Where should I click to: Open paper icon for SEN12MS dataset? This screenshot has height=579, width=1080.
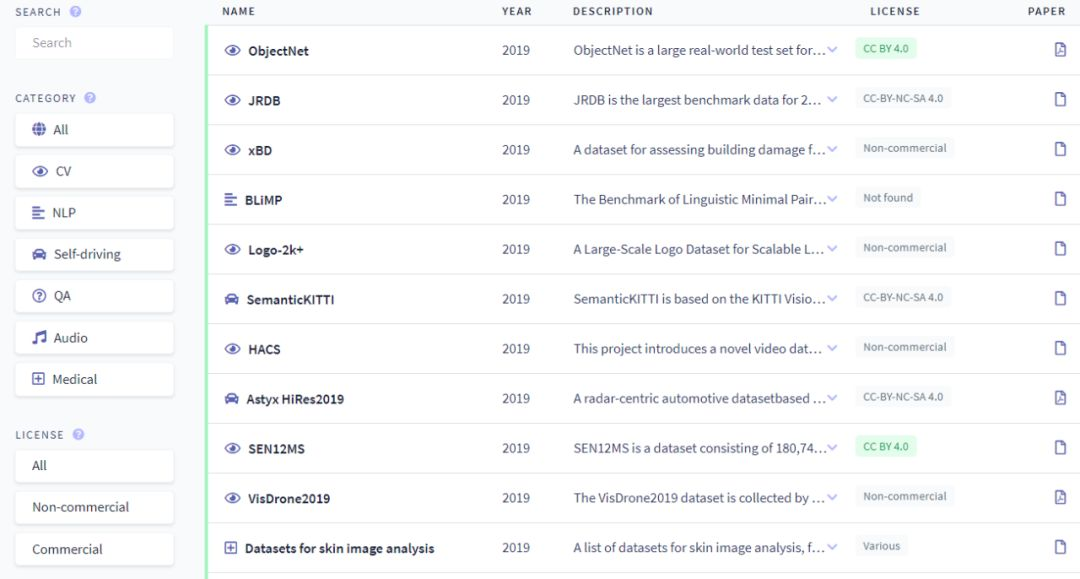[x=1060, y=447]
